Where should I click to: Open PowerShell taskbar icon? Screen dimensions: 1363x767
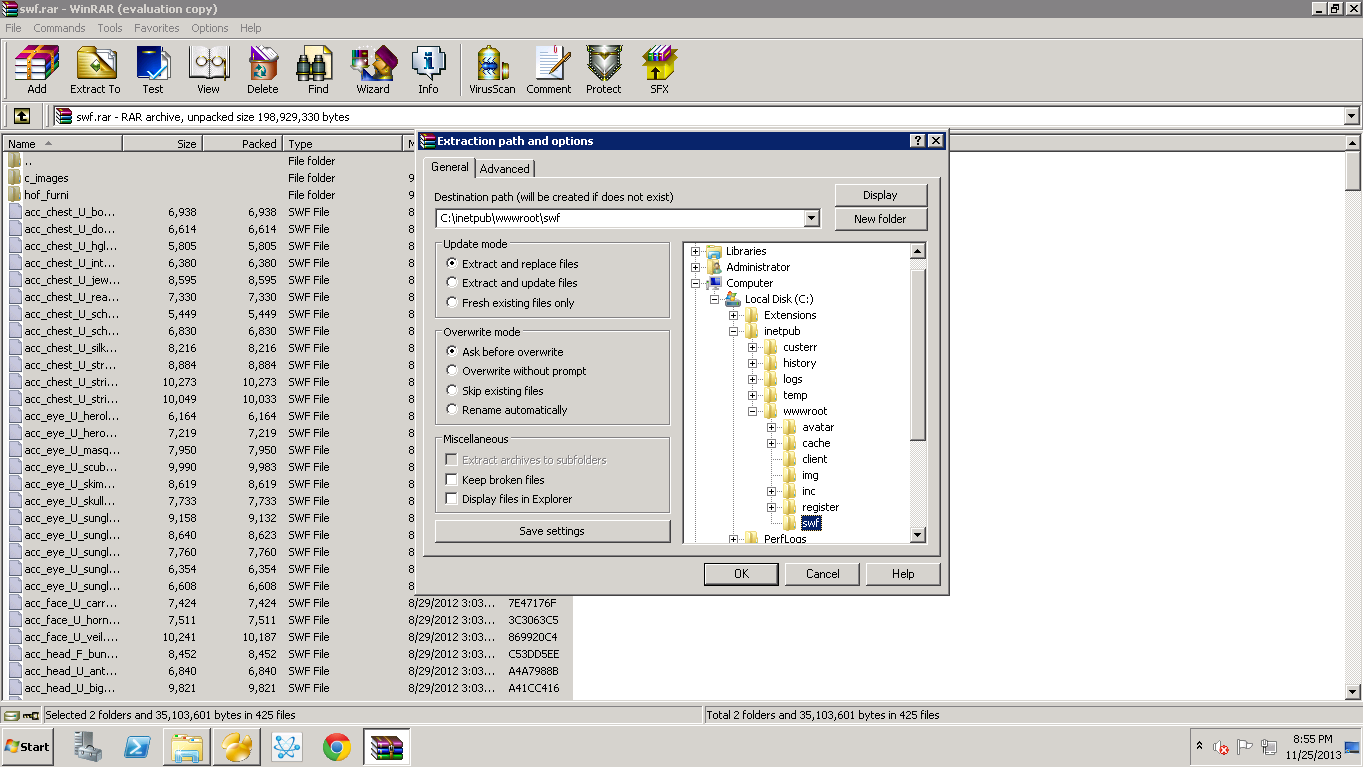tap(137, 747)
